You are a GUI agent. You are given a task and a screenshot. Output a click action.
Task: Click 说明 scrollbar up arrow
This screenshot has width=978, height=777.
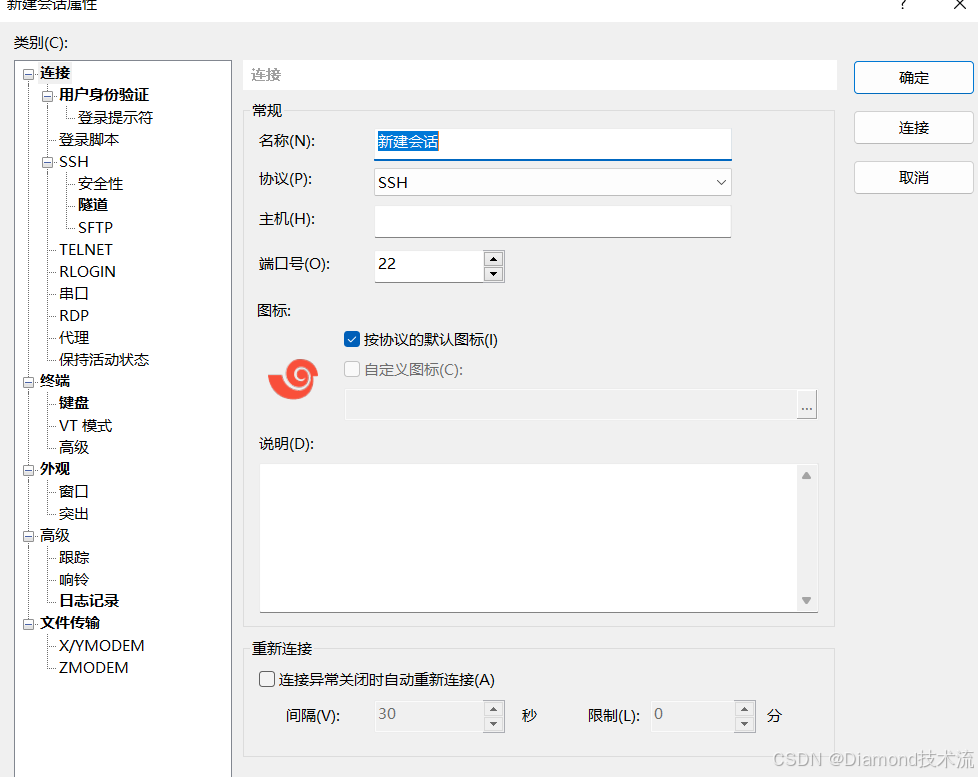806,475
